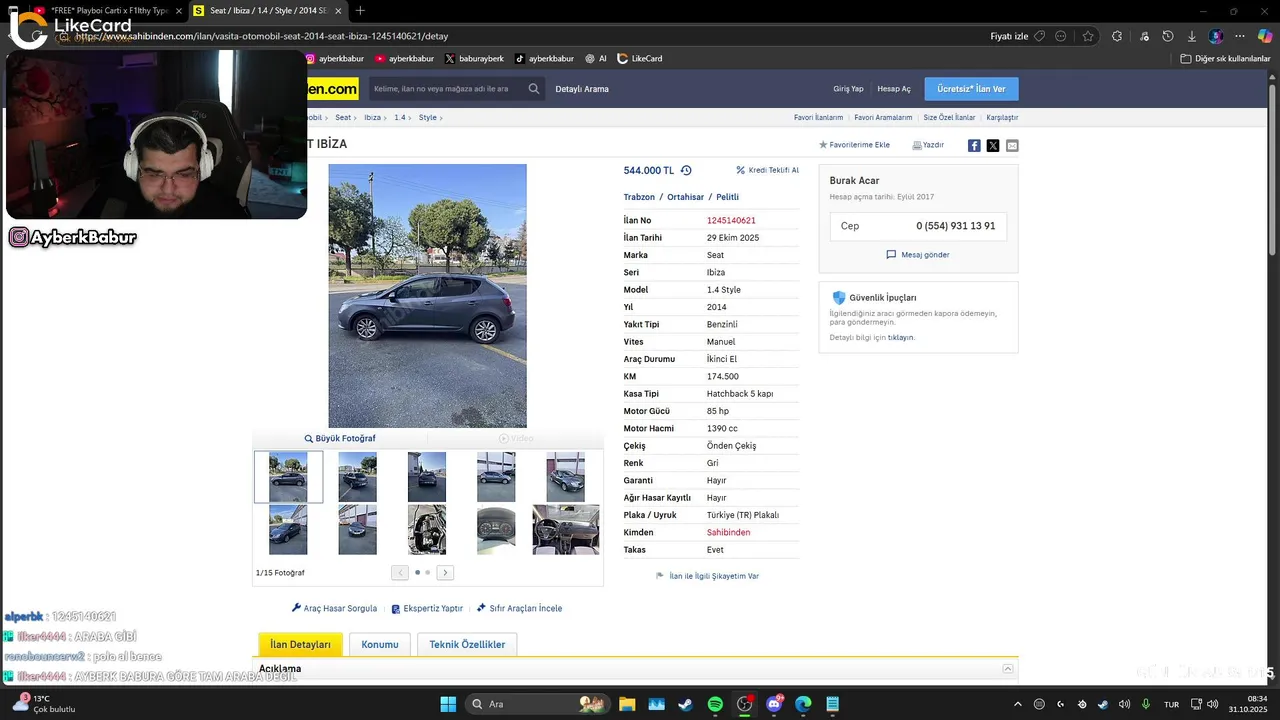
Task: Click Ücretsiz İlan Ver button
Action: 971,89
